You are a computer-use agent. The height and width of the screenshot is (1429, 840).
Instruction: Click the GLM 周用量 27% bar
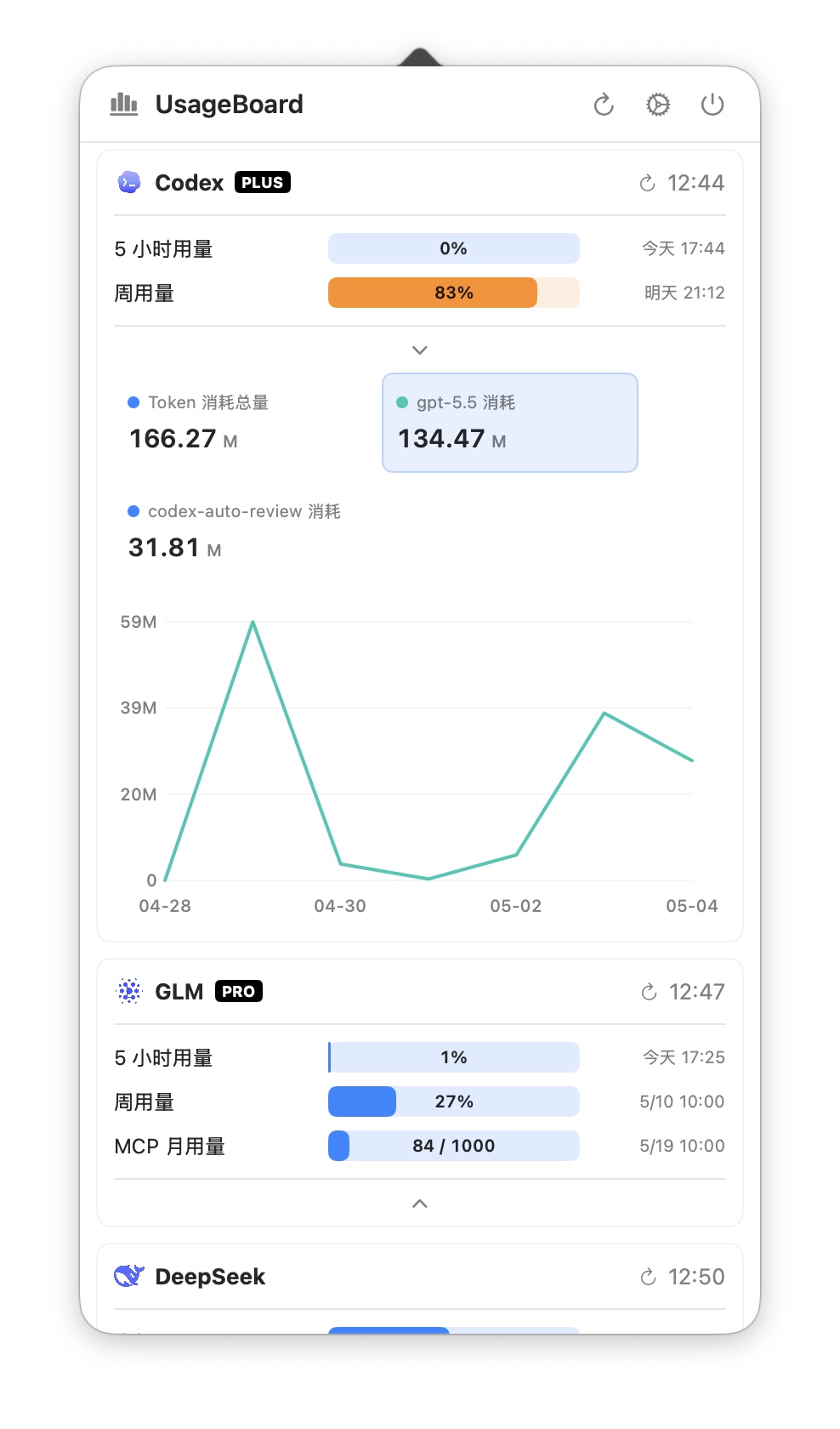click(454, 1102)
